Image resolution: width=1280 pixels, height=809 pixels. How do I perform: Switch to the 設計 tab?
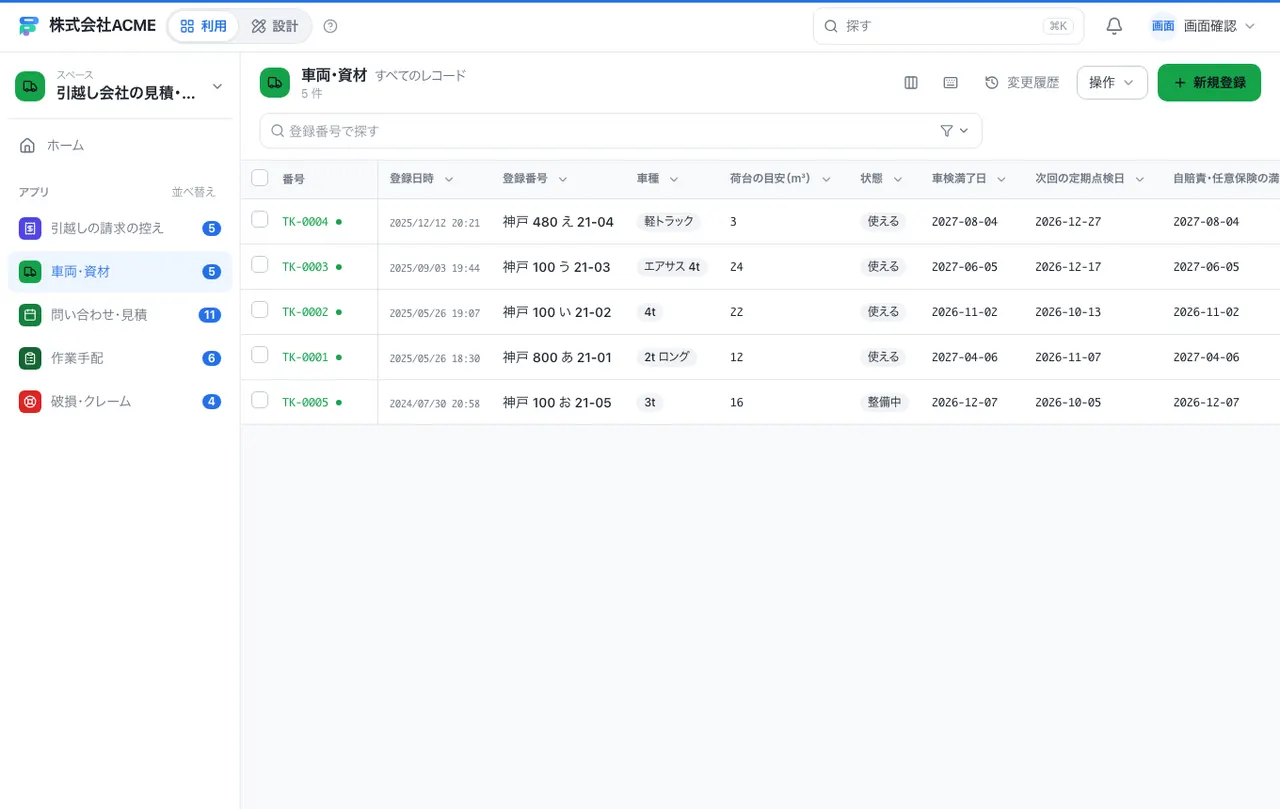[275, 26]
